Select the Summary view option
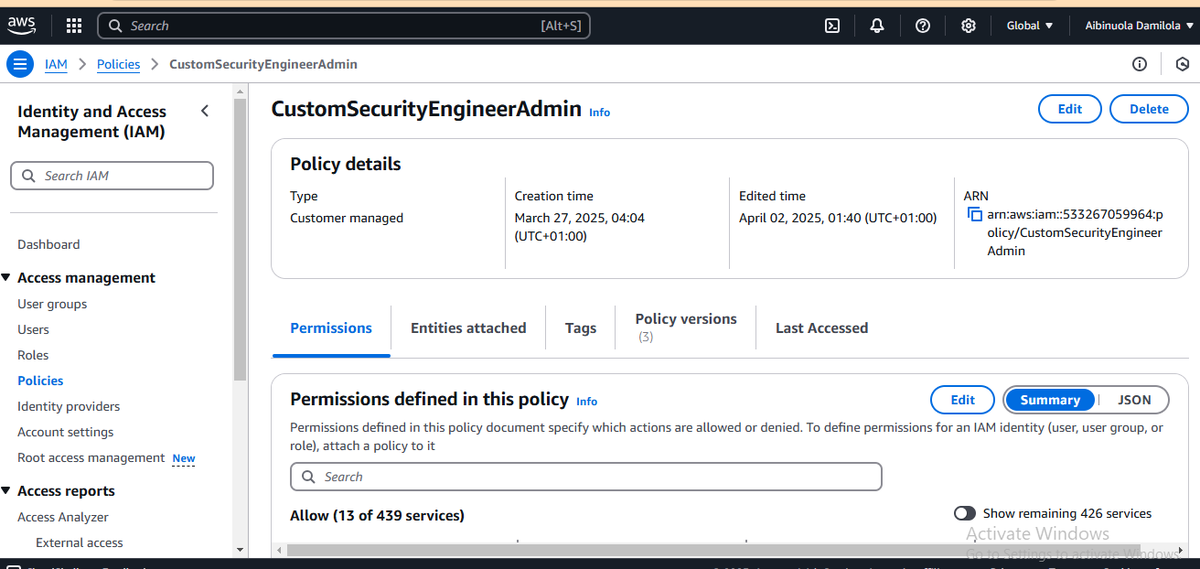This screenshot has width=1200, height=569. [x=1050, y=400]
